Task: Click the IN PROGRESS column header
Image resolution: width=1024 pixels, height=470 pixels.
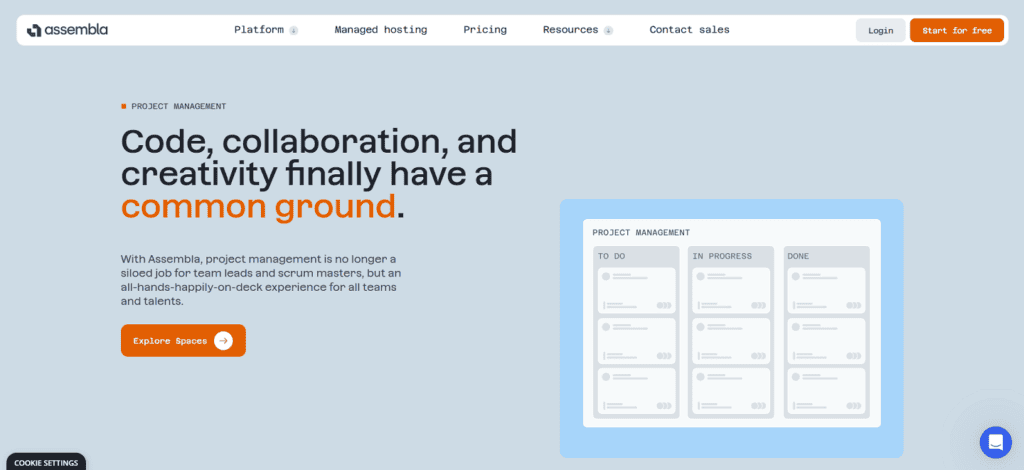Action: coord(722,257)
